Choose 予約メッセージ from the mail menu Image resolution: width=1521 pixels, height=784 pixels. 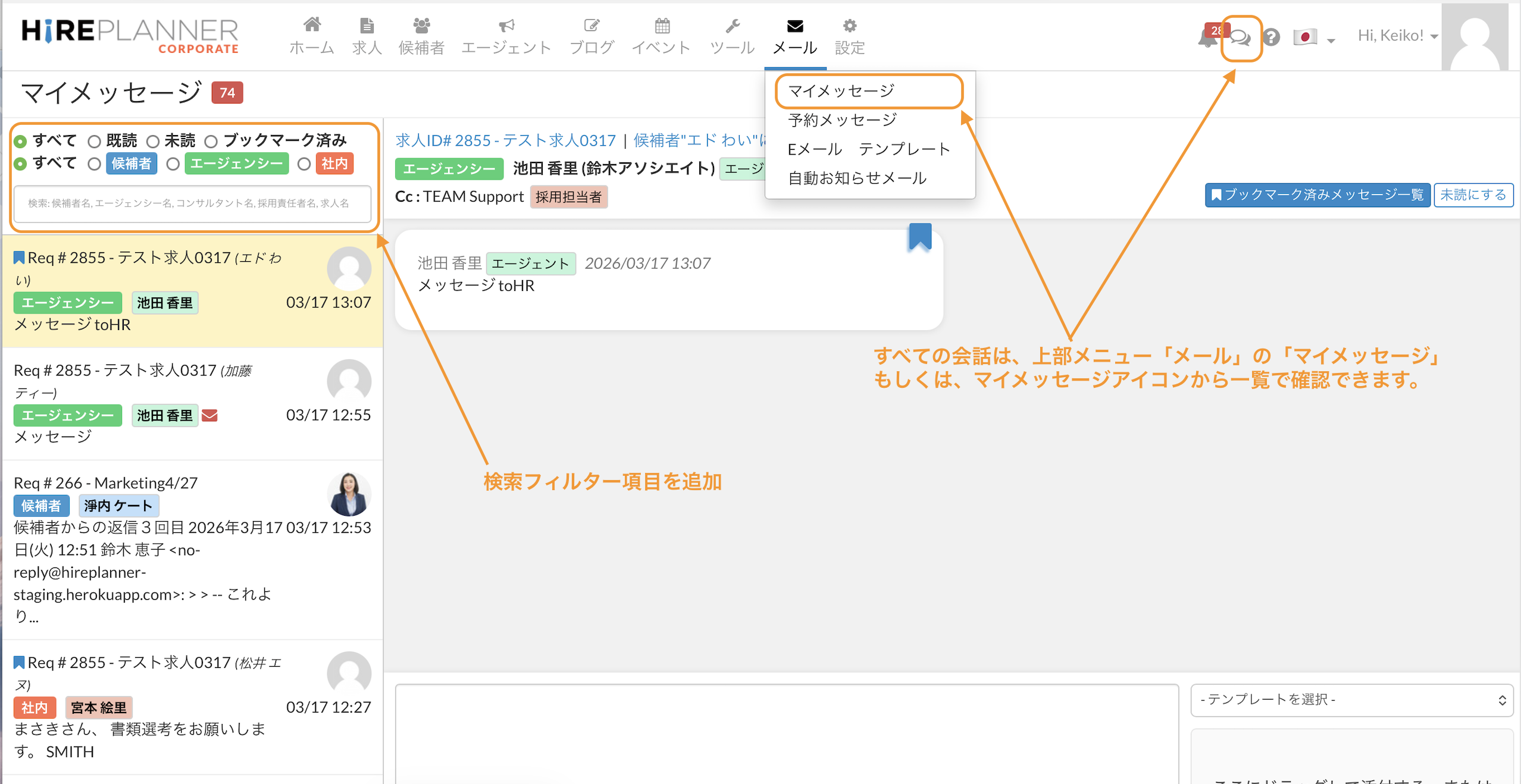[842, 120]
